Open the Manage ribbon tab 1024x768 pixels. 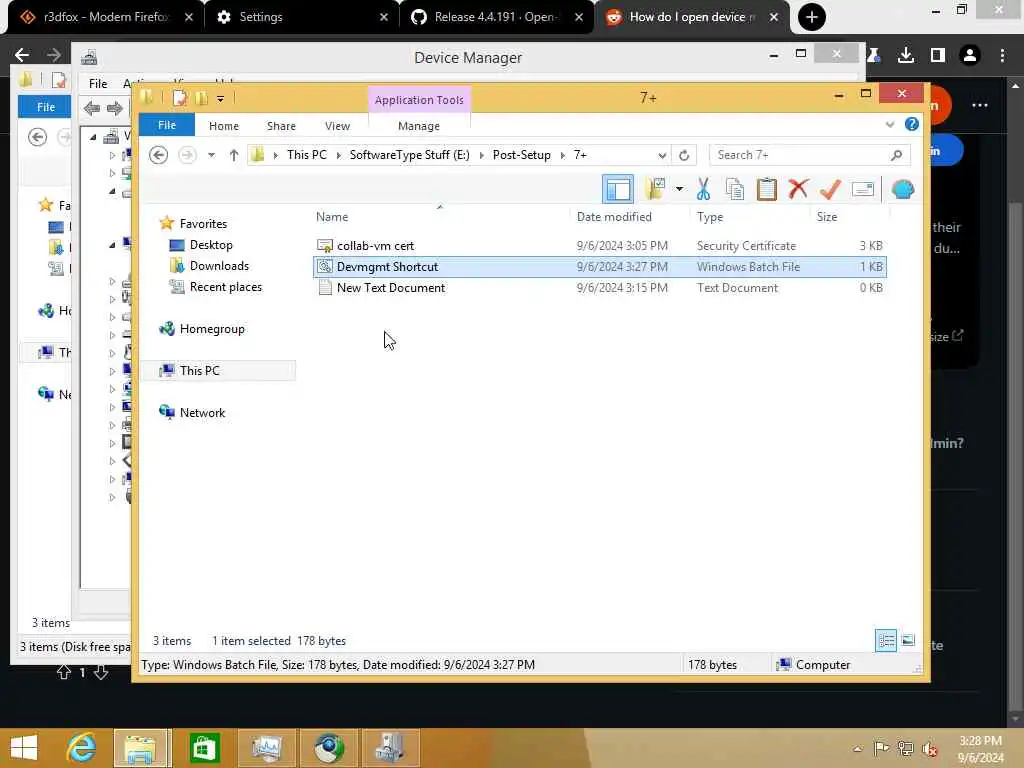click(x=419, y=126)
